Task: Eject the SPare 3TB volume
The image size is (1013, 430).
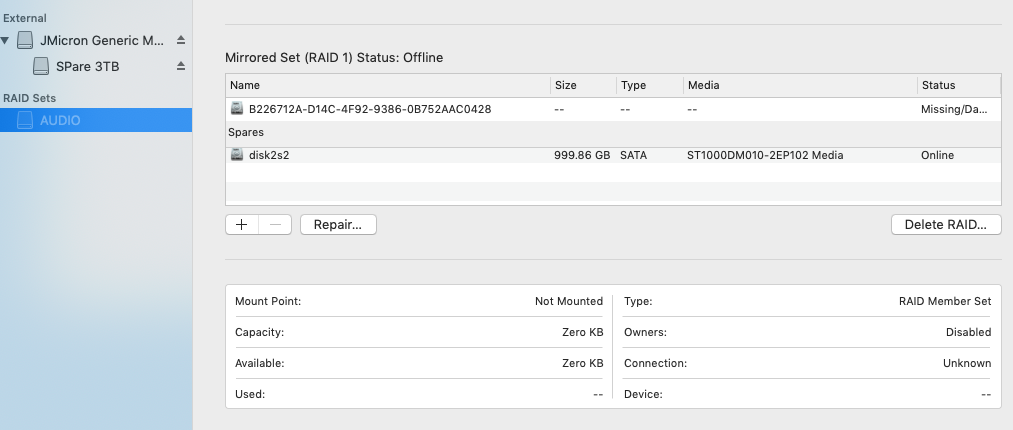Action: click(x=181, y=66)
